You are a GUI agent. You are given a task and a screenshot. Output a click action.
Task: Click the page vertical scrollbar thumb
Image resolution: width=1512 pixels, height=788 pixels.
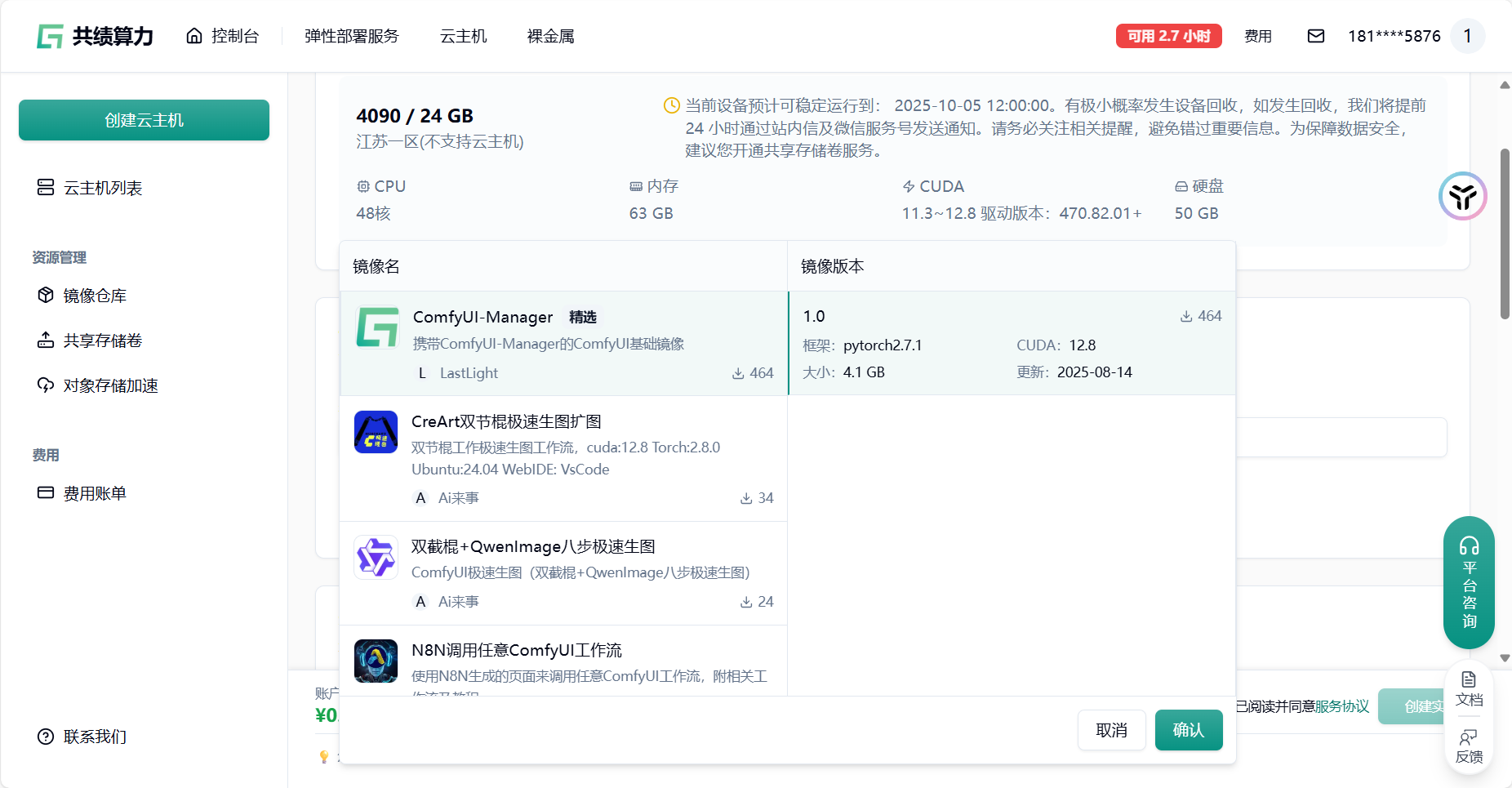click(1505, 234)
